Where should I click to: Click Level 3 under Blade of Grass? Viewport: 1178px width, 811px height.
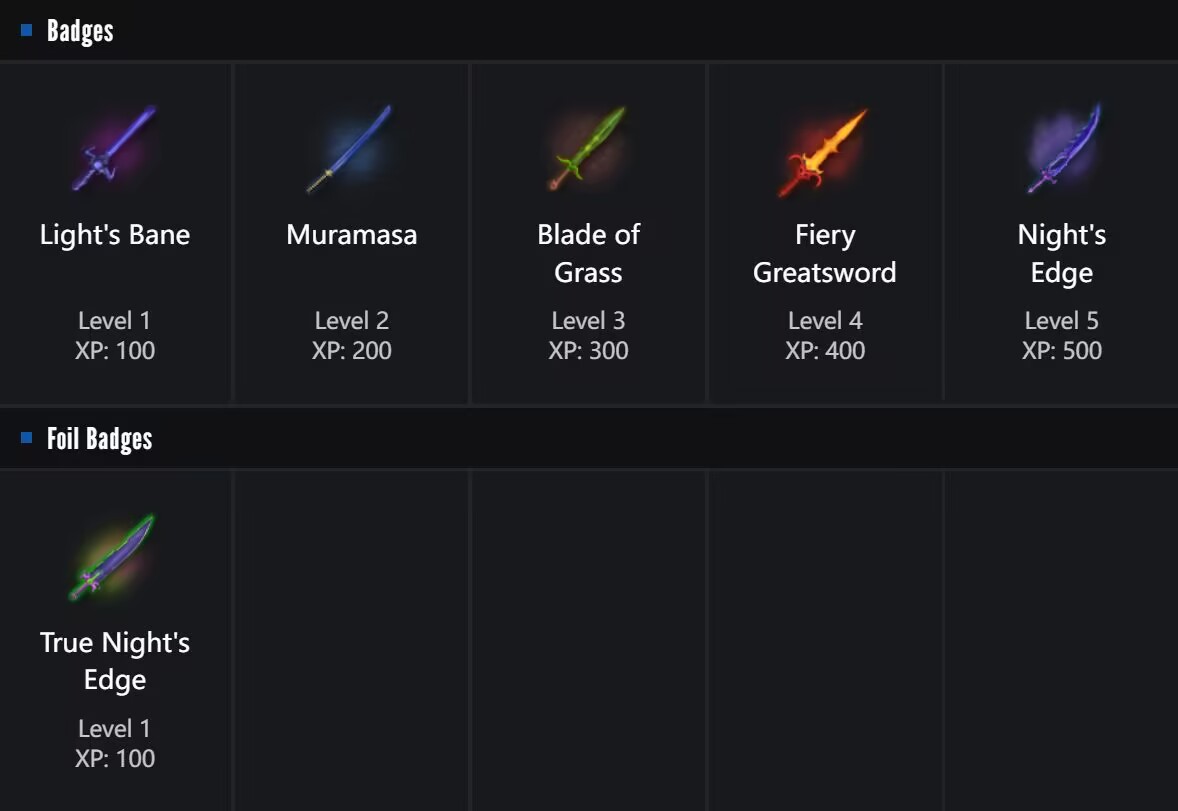[x=588, y=321]
